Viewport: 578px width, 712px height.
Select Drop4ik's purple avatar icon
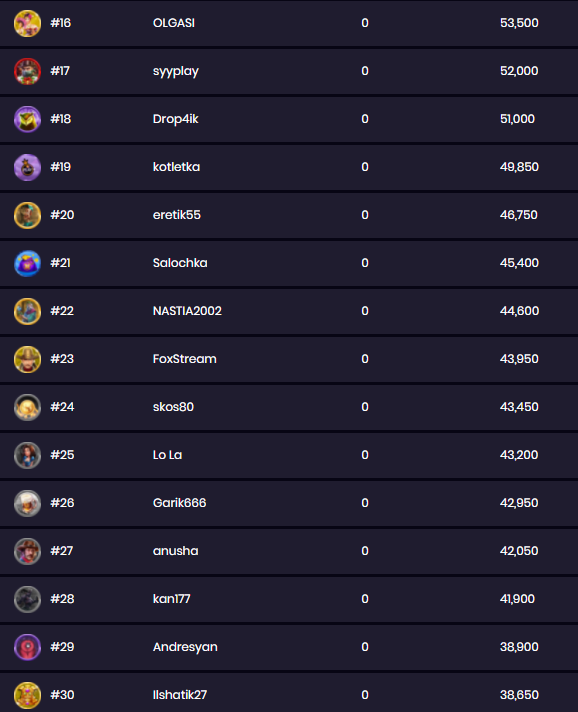pyautogui.click(x=27, y=119)
